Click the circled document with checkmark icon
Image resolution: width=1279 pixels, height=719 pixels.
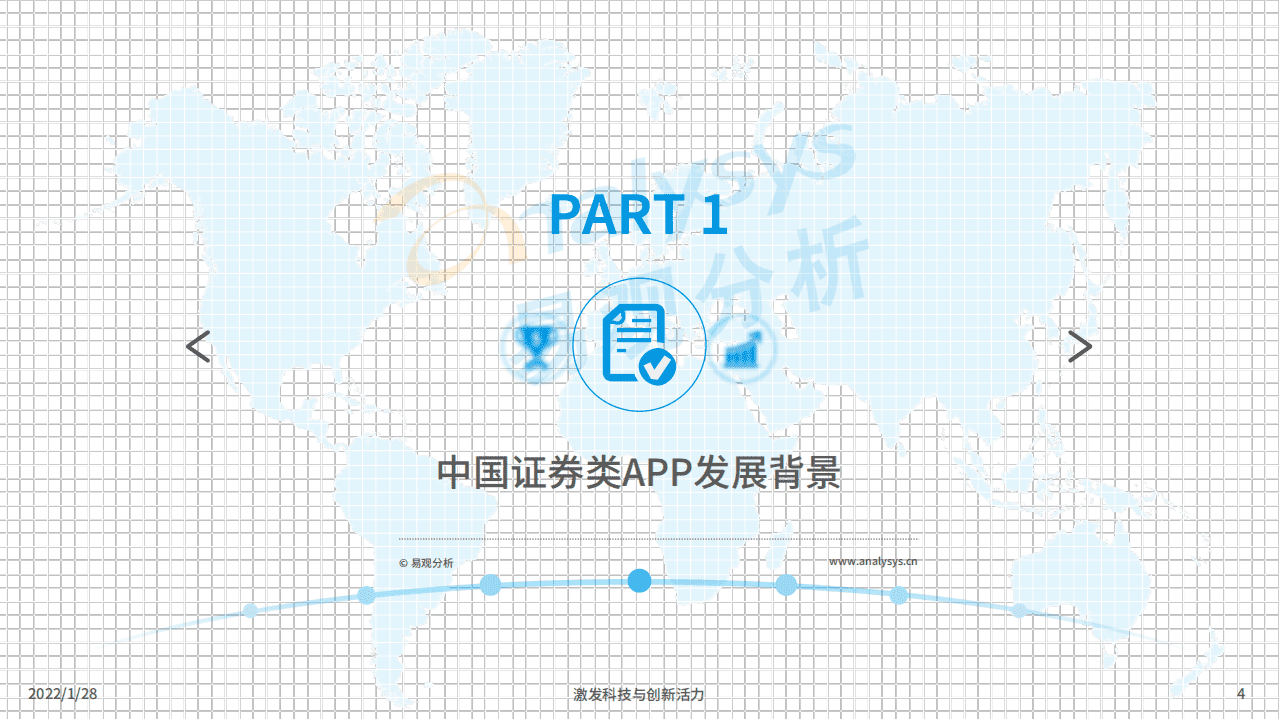[639, 345]
